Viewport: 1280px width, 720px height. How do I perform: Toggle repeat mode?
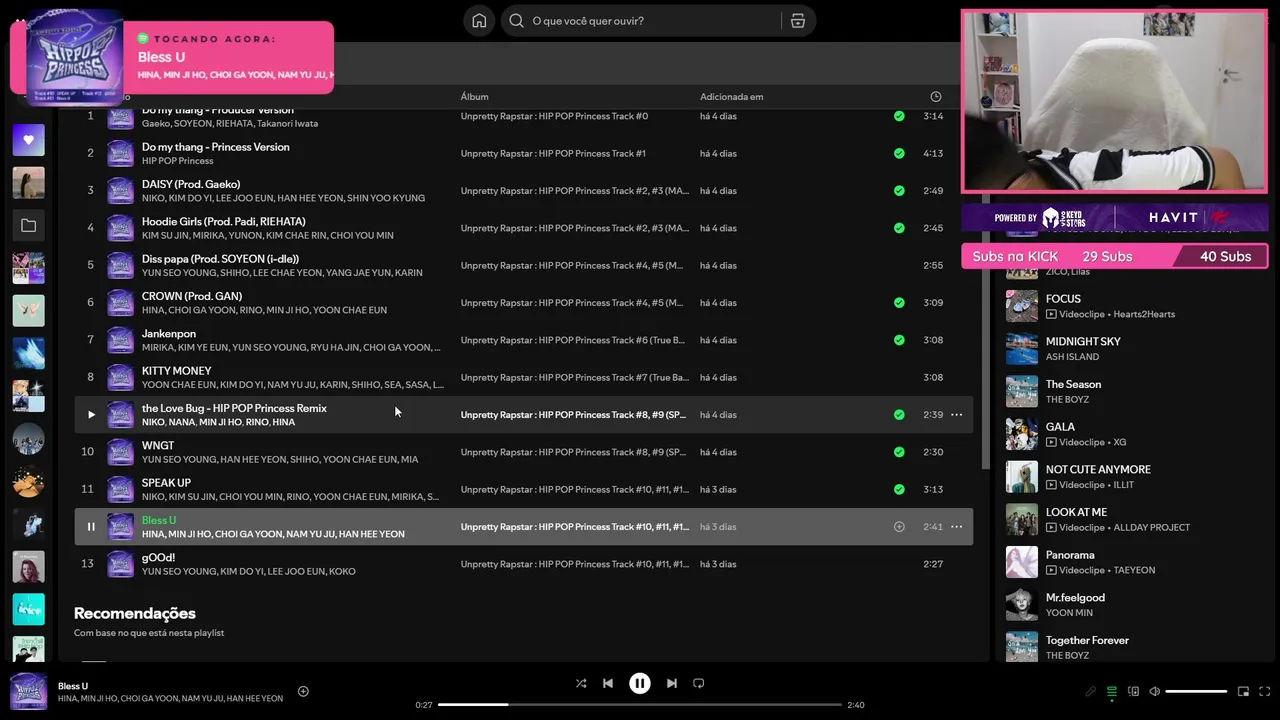tap(698, 683)
